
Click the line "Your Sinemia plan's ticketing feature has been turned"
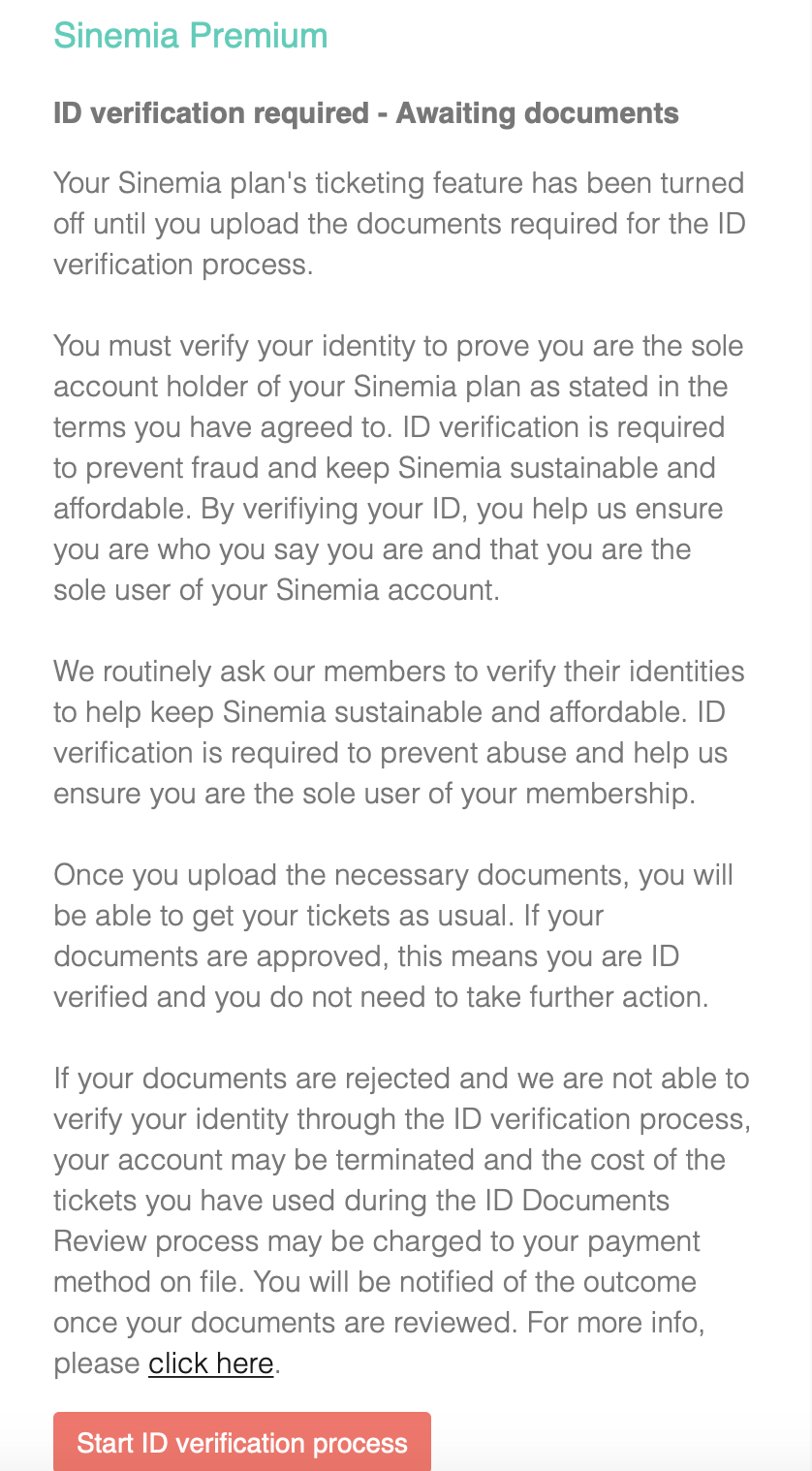pyautogui.click(x=398, y=183)
